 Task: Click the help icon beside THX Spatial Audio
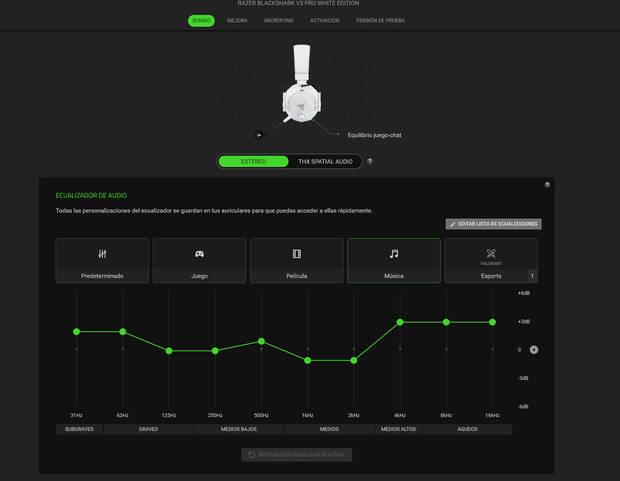(x=370, y=161)
